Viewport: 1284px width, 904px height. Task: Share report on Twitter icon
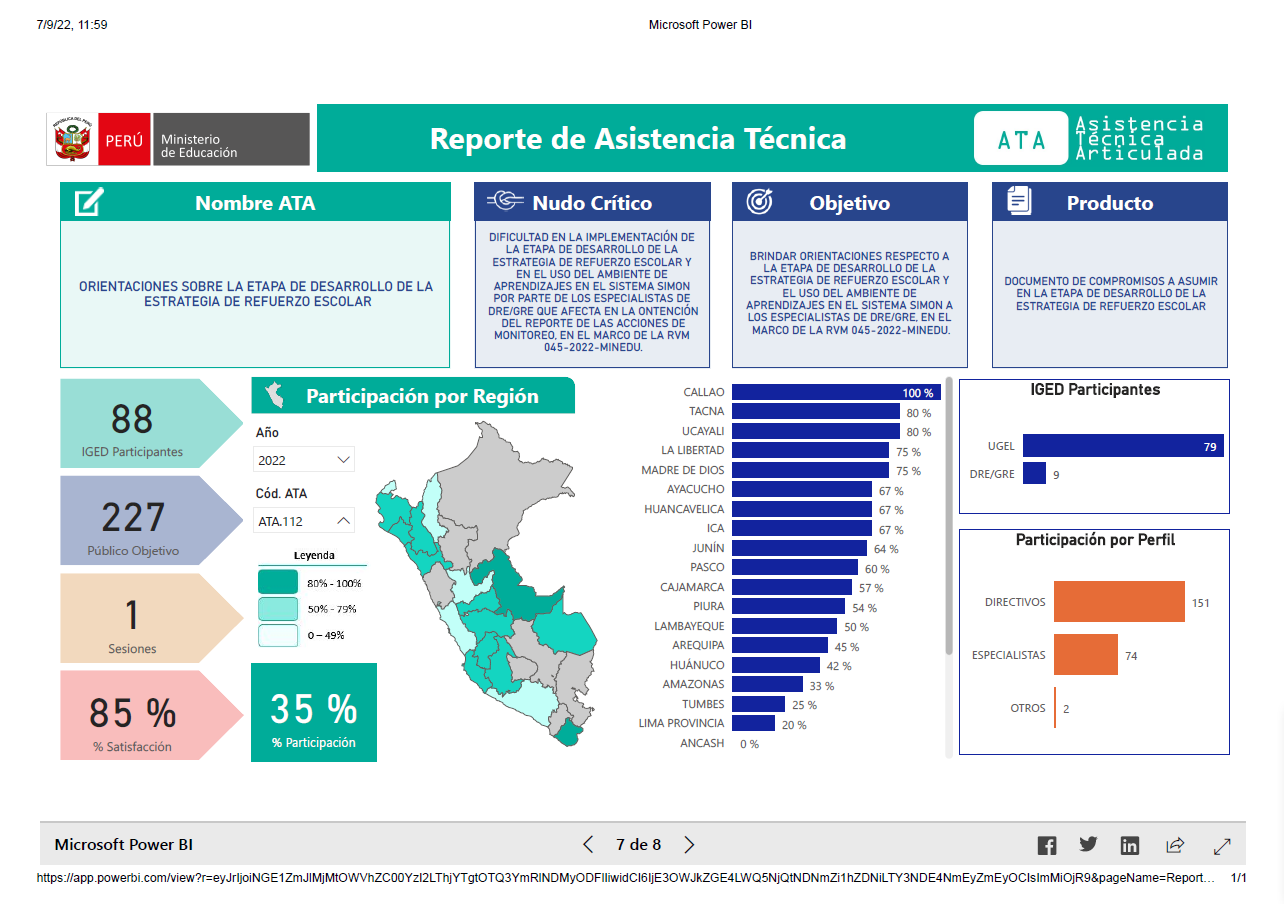1088,845
